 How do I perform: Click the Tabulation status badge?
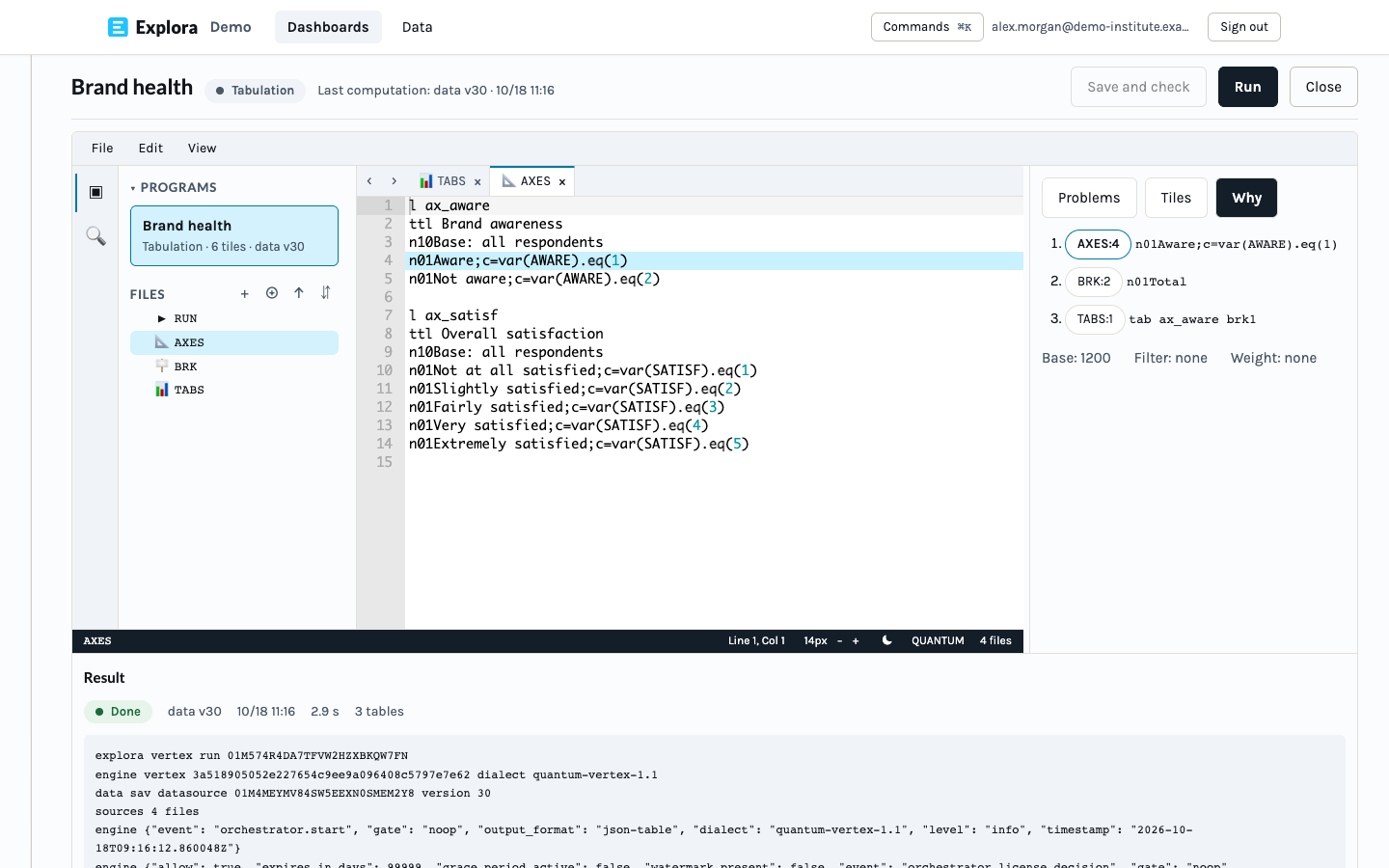click(255, 91)
